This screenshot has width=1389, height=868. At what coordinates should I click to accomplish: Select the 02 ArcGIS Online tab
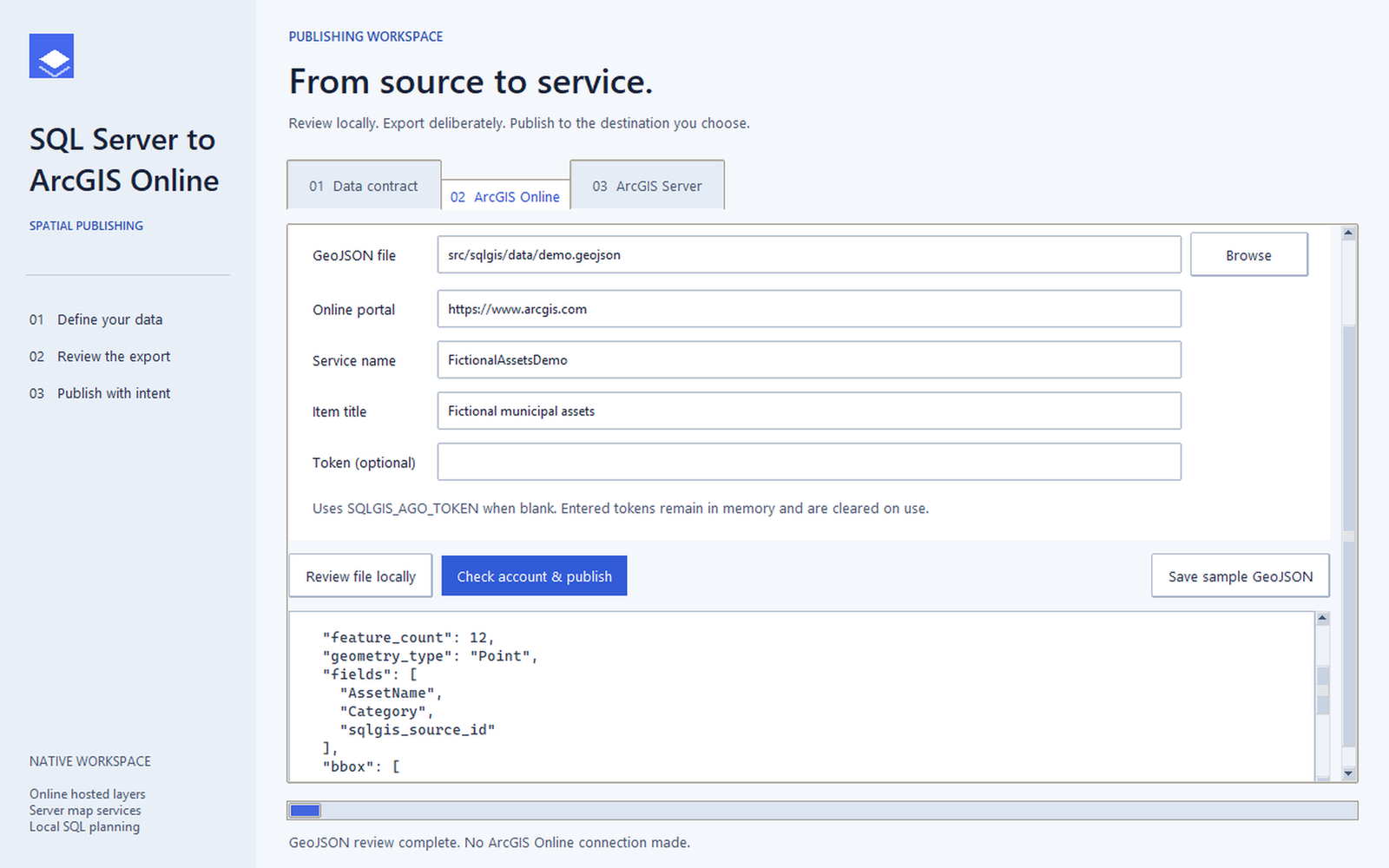505,196
